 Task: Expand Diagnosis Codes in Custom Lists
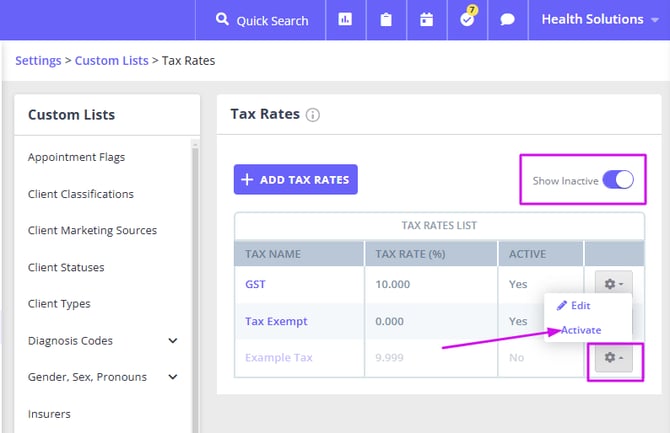point(173,341)
